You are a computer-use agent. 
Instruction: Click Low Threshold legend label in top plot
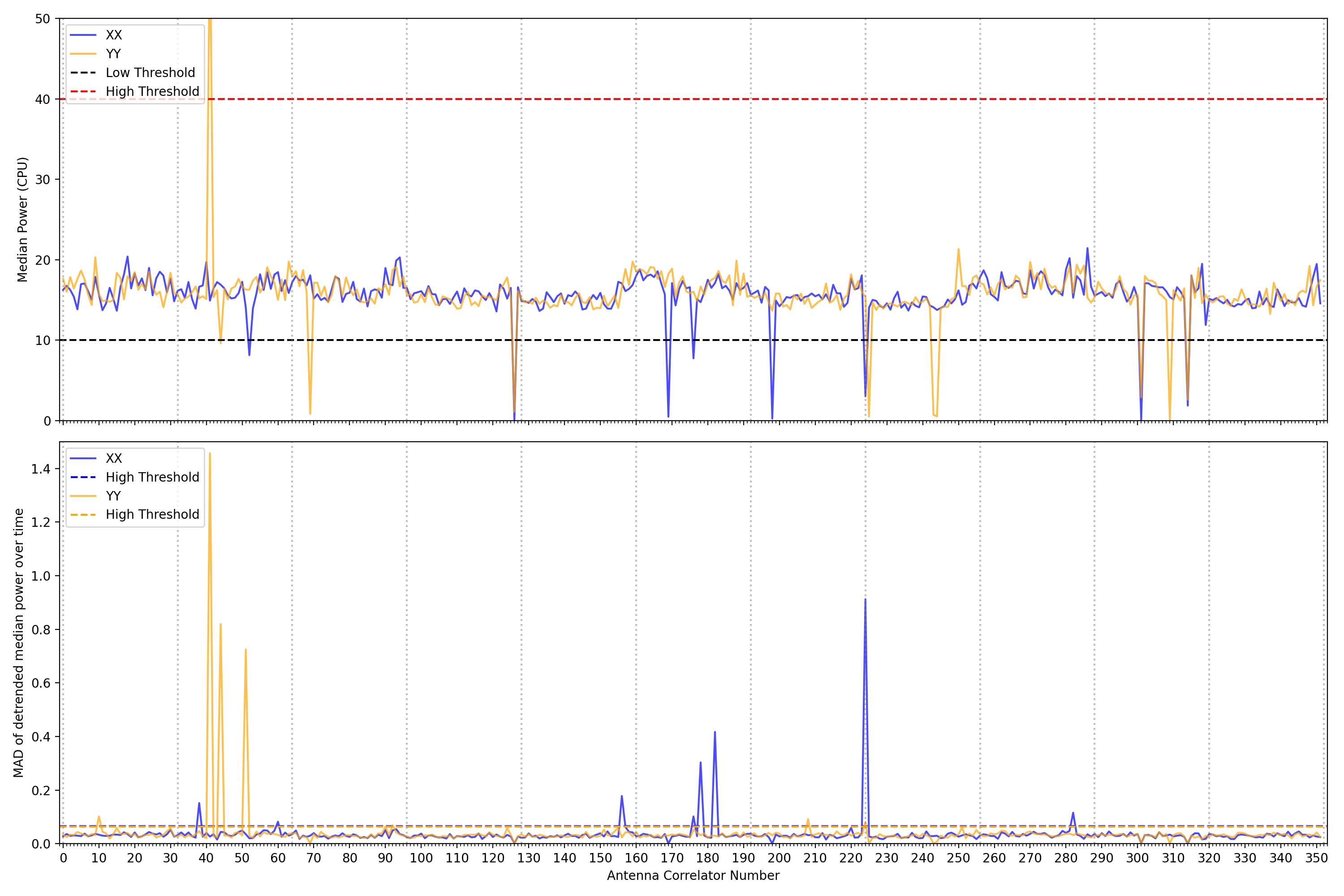(150, 73)
